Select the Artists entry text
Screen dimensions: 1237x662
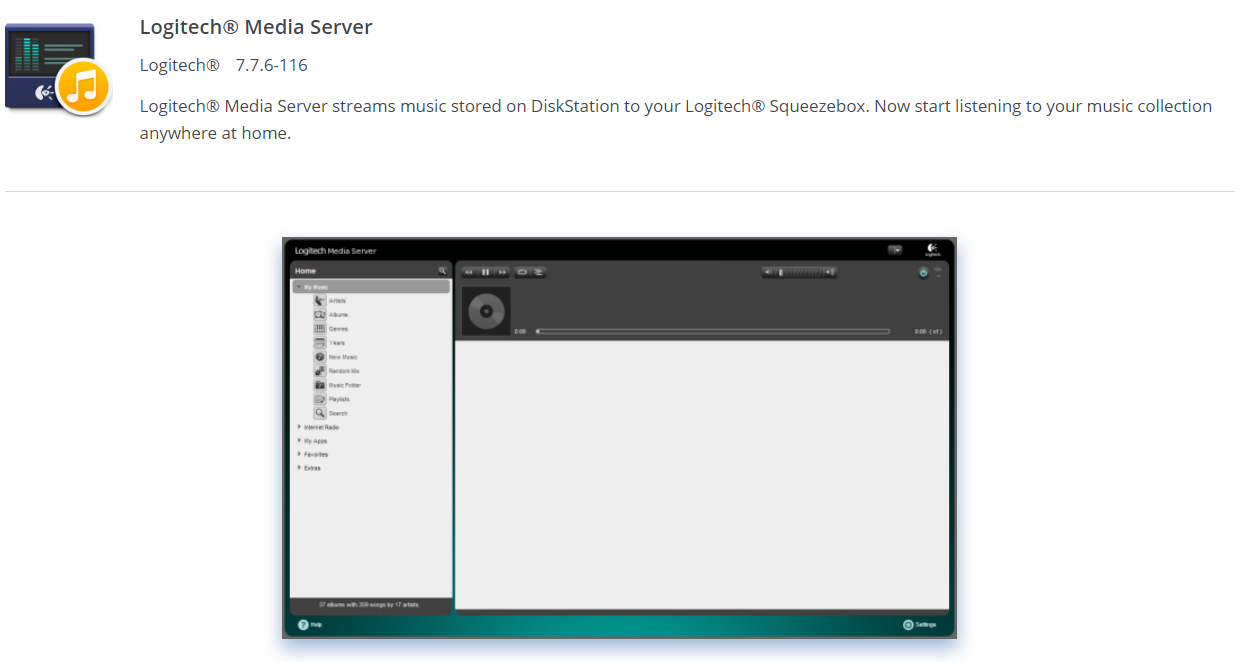pos(337,301)
